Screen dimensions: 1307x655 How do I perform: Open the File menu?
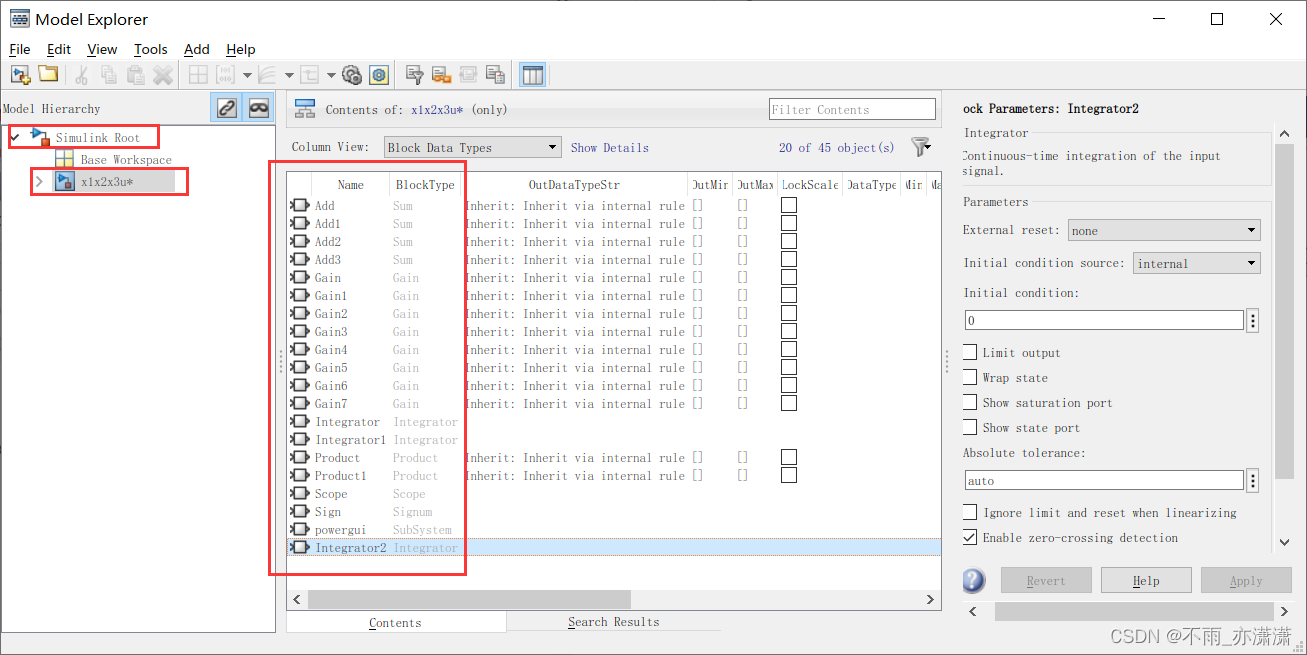20,49
